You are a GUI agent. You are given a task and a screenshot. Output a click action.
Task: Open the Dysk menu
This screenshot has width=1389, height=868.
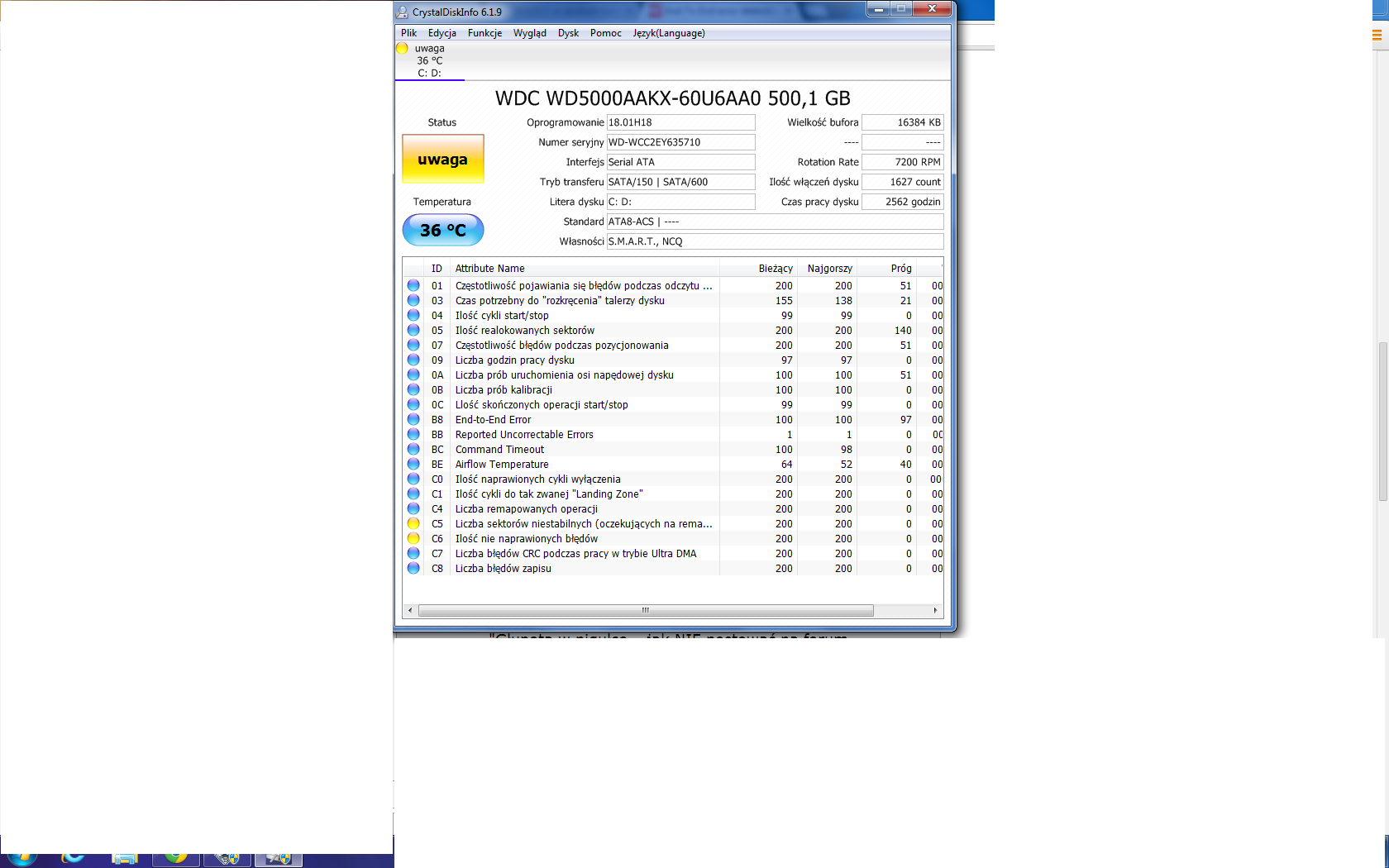(568, 33)
